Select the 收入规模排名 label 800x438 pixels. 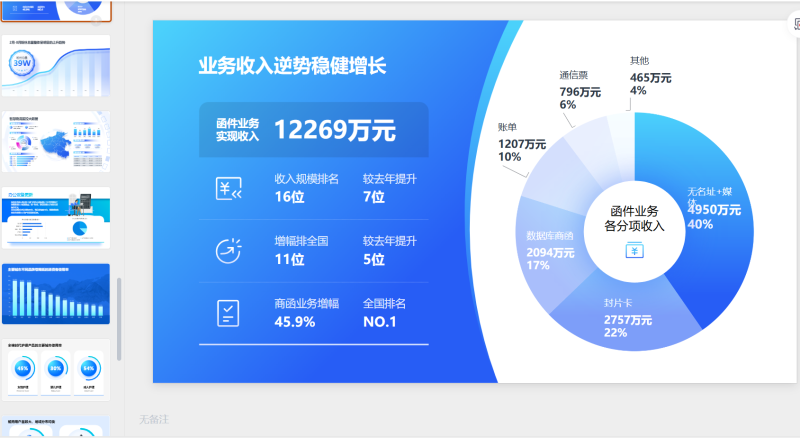[306, 179]
